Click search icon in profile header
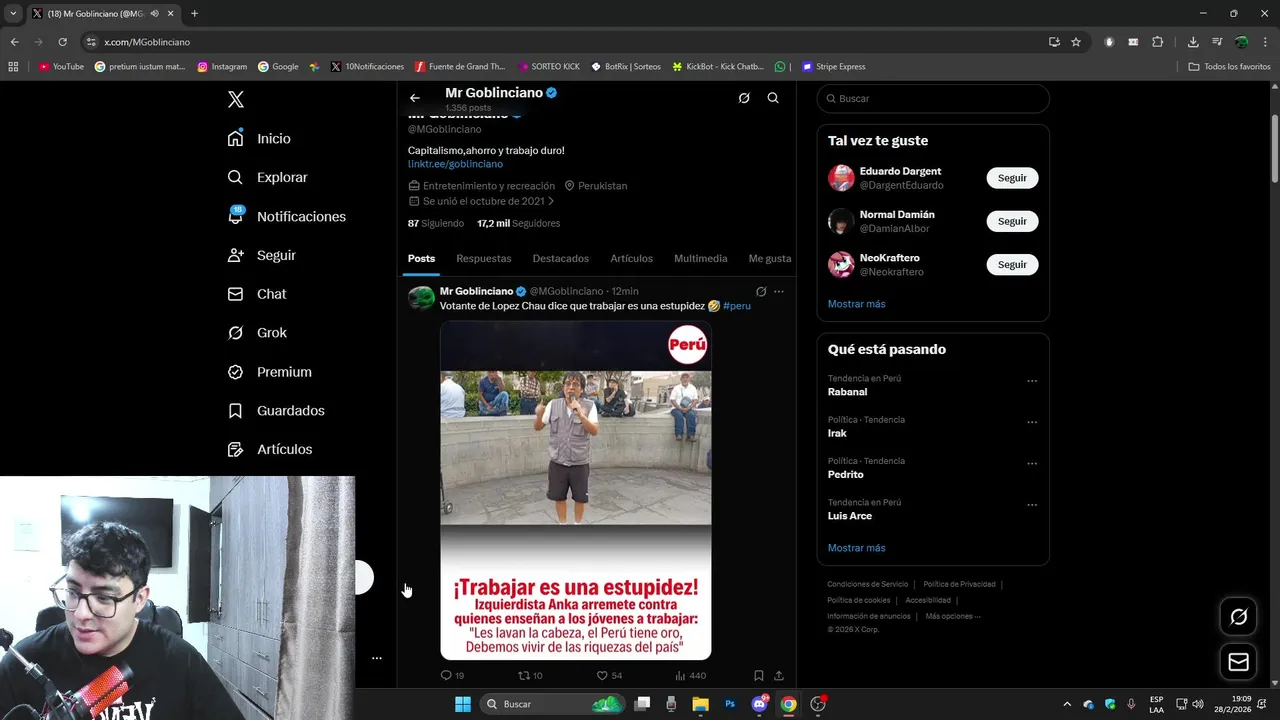The height and width of the screenshot is (720, 1280). coord(773,98)
